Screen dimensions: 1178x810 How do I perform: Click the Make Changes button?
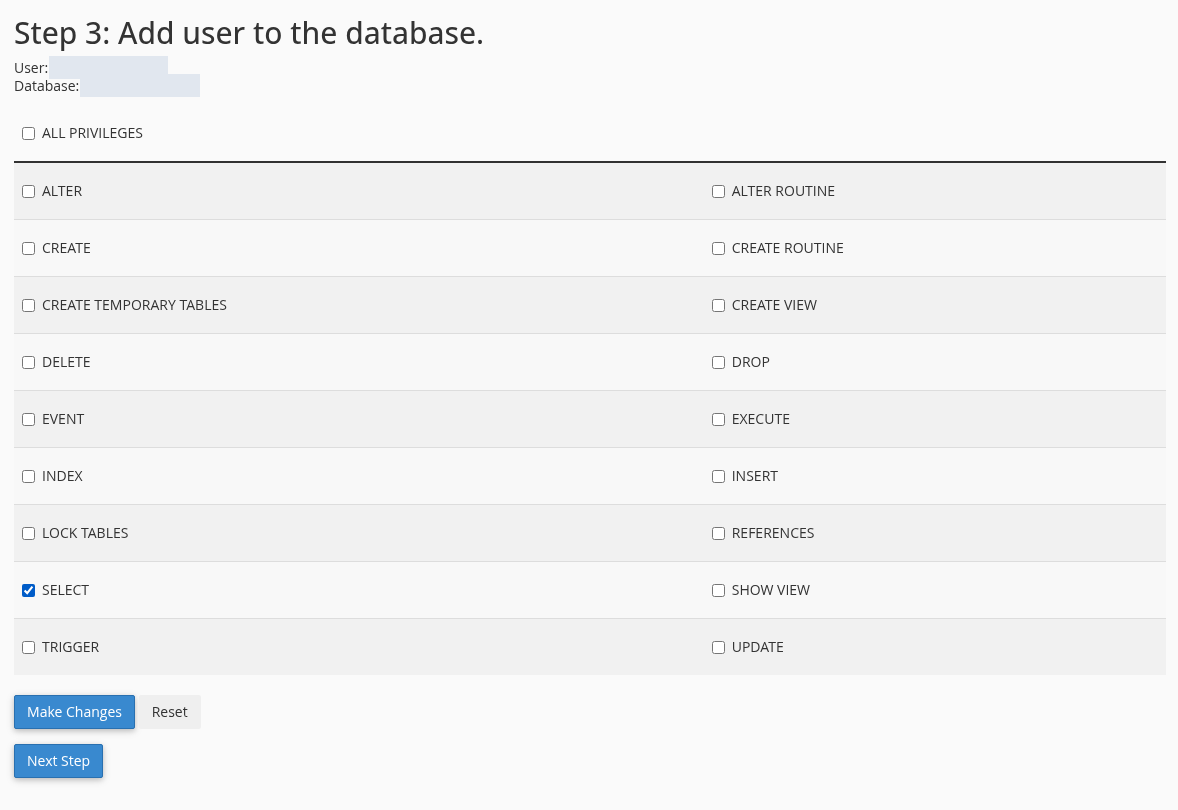click(x=74, y=712)
